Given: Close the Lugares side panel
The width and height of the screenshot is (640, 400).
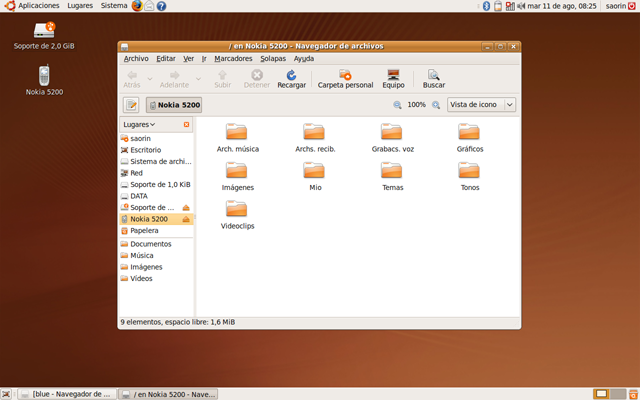Looking at the screenshot, I should [x=186, y=125].
